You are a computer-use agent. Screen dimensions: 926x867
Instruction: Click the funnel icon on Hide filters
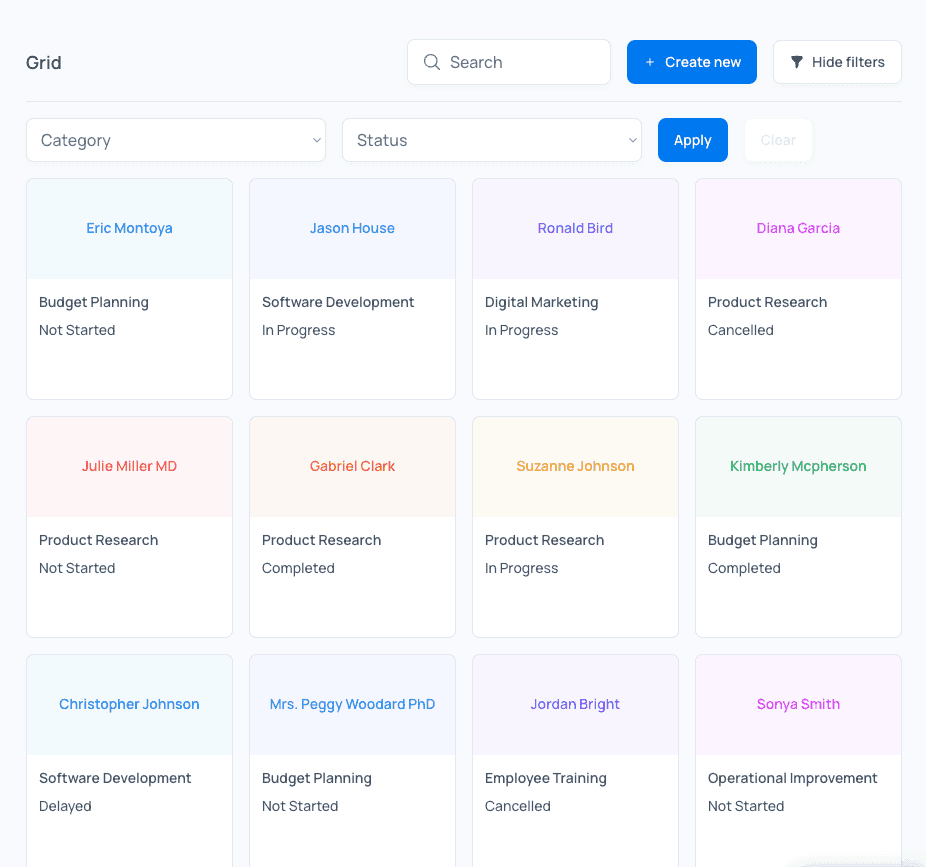tap(797, 62)
